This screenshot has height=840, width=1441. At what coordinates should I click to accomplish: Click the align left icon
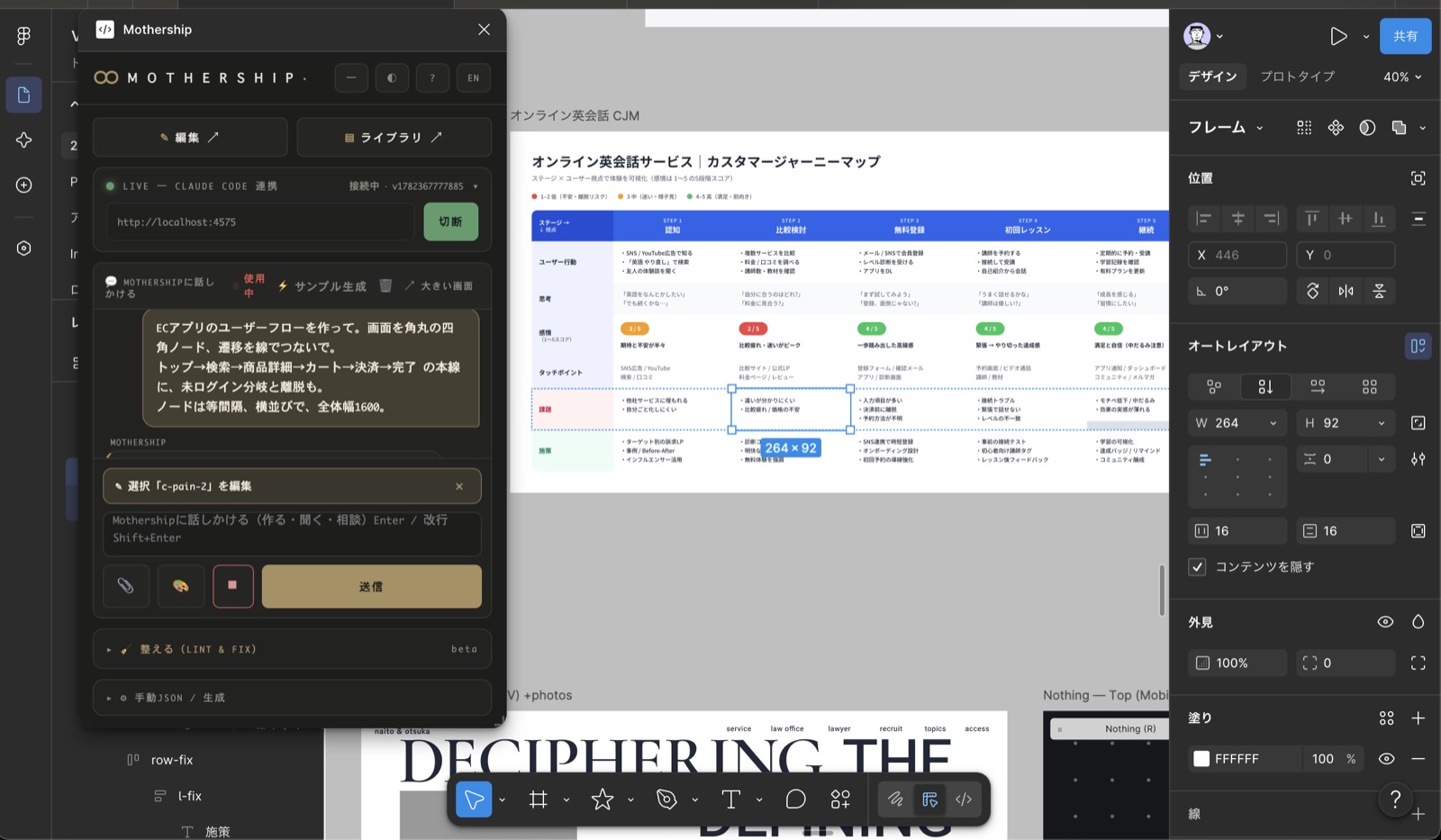click(1204, 219)
